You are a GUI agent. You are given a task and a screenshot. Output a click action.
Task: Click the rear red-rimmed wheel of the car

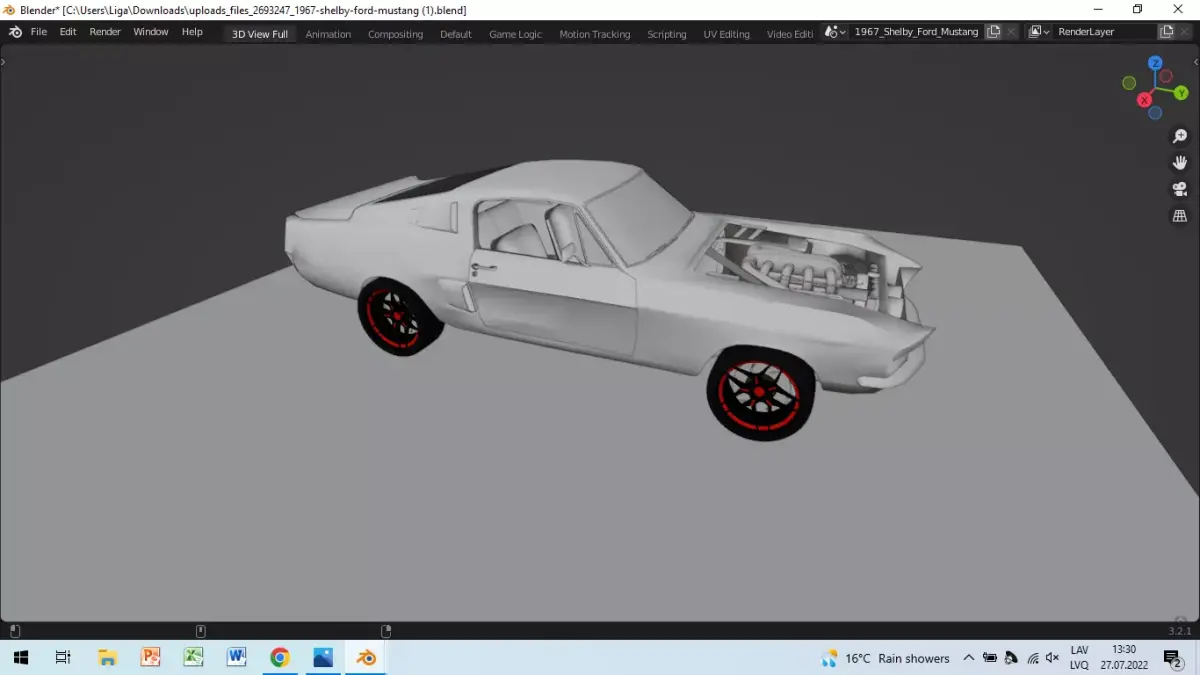click(399, 316)
